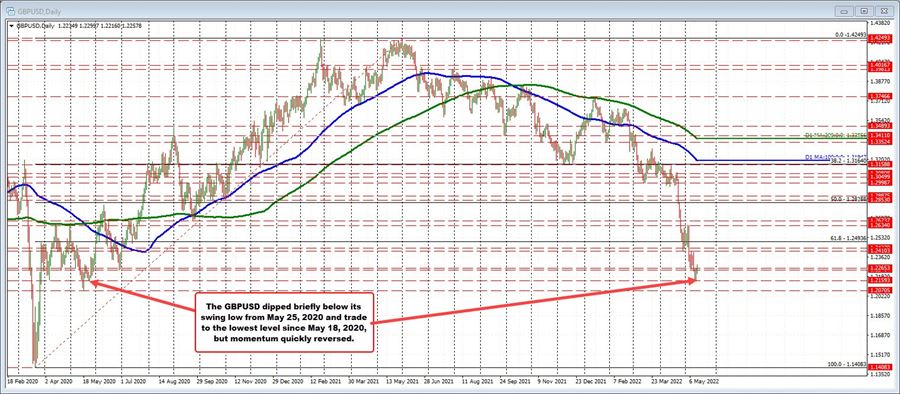Select the 100.0 - 1.14083 Fibonacci label
This screenshot has height=394, width=900.
click(x=848, y=364)
